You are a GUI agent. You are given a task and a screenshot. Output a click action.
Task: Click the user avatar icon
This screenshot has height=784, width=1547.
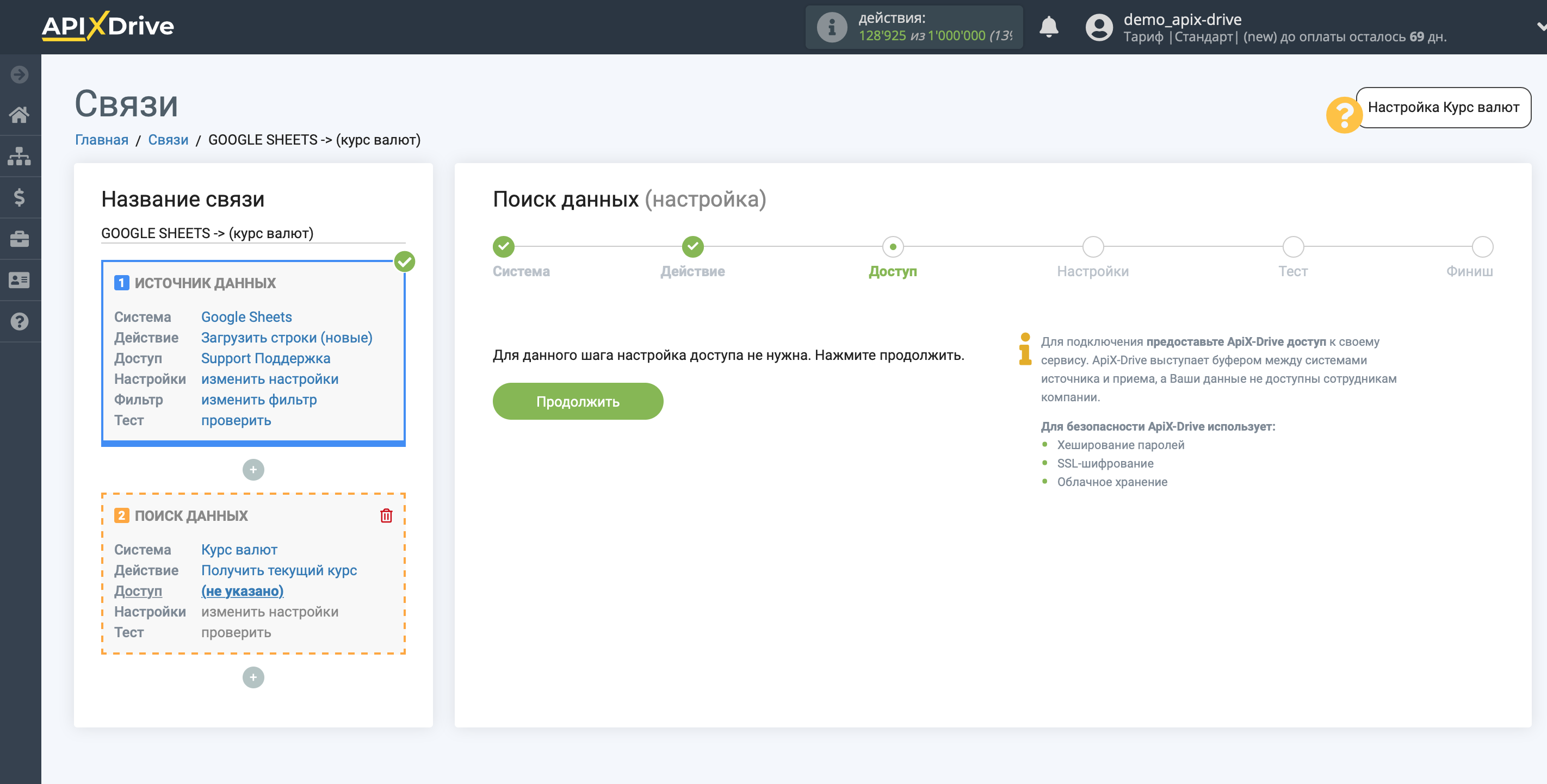(x=1099, y=27)
